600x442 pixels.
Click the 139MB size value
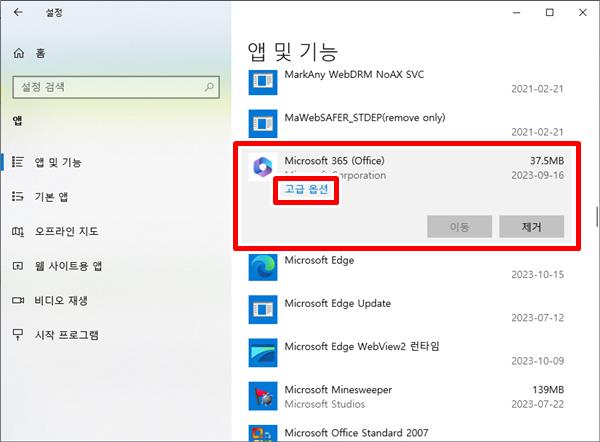point(548,390)
